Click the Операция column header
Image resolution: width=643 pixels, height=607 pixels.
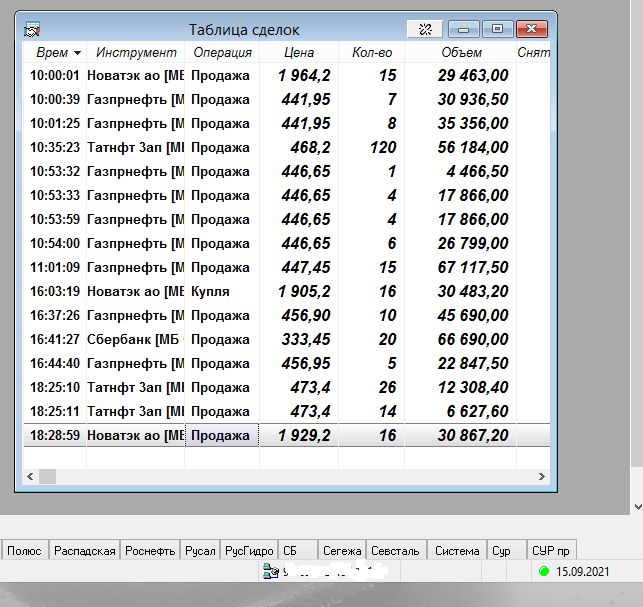(222, 52)
